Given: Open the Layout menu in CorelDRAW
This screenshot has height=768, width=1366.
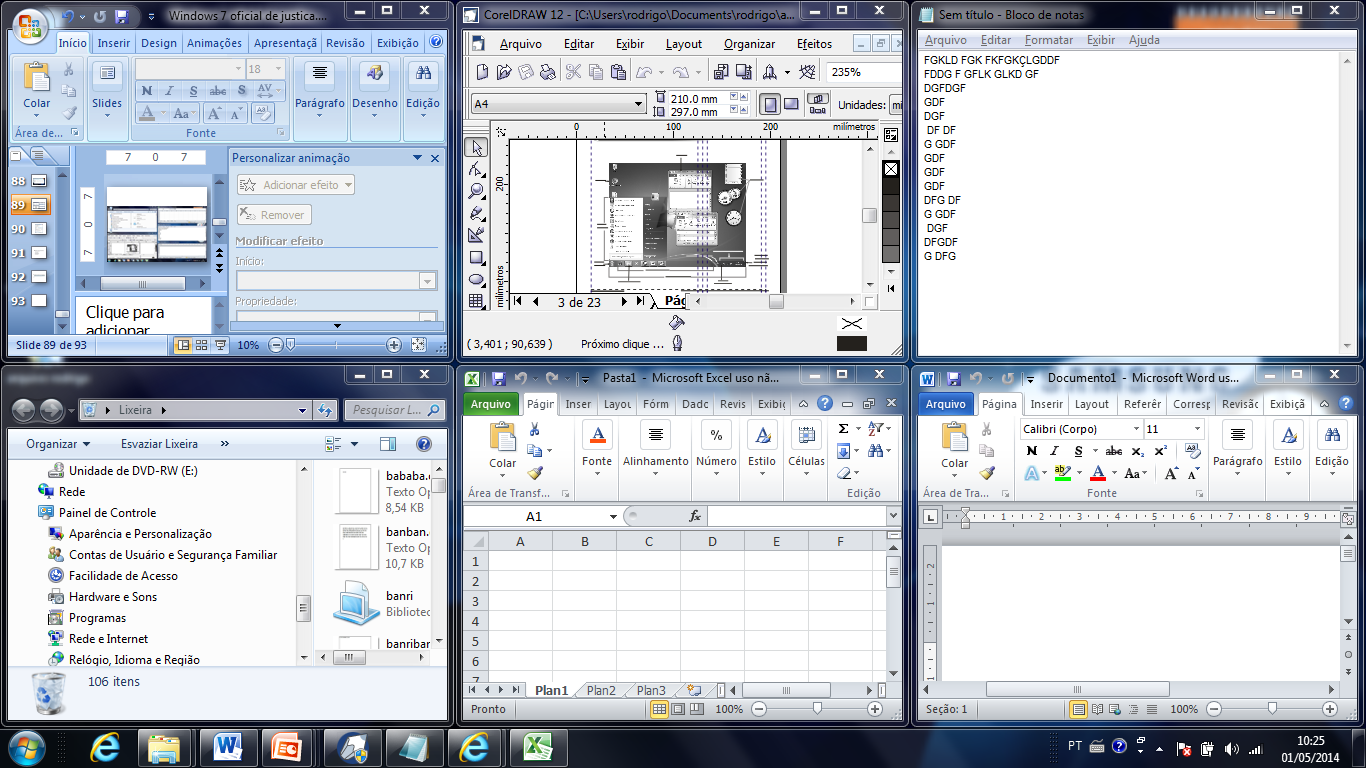Looking at the screenshot, I should [684, 44].
